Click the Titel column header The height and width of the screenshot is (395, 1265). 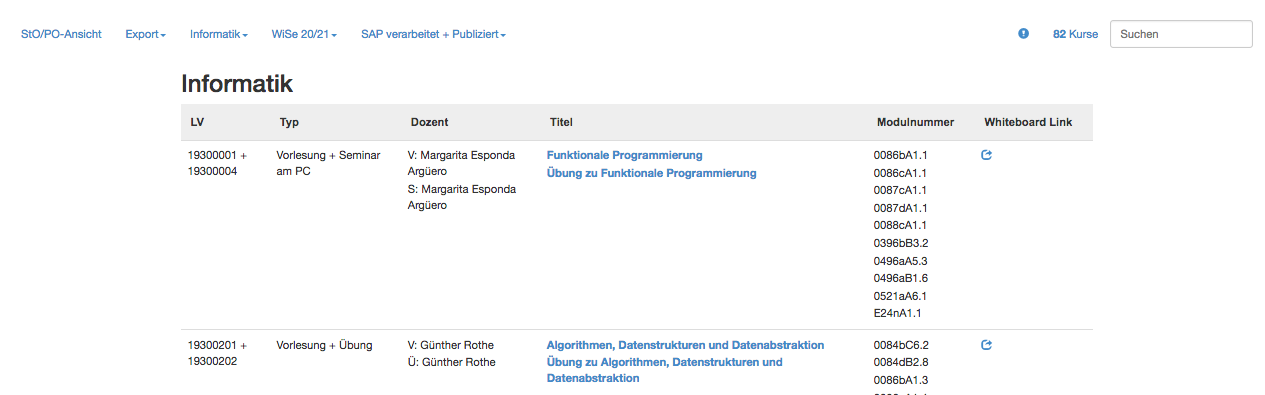click(x=561, y=122)
